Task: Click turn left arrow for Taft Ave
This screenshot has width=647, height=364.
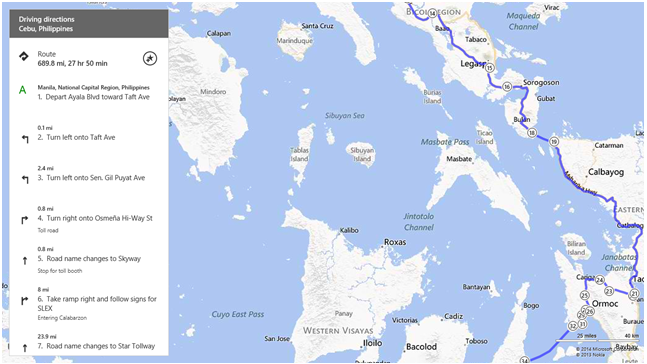Action: [25, 139]
